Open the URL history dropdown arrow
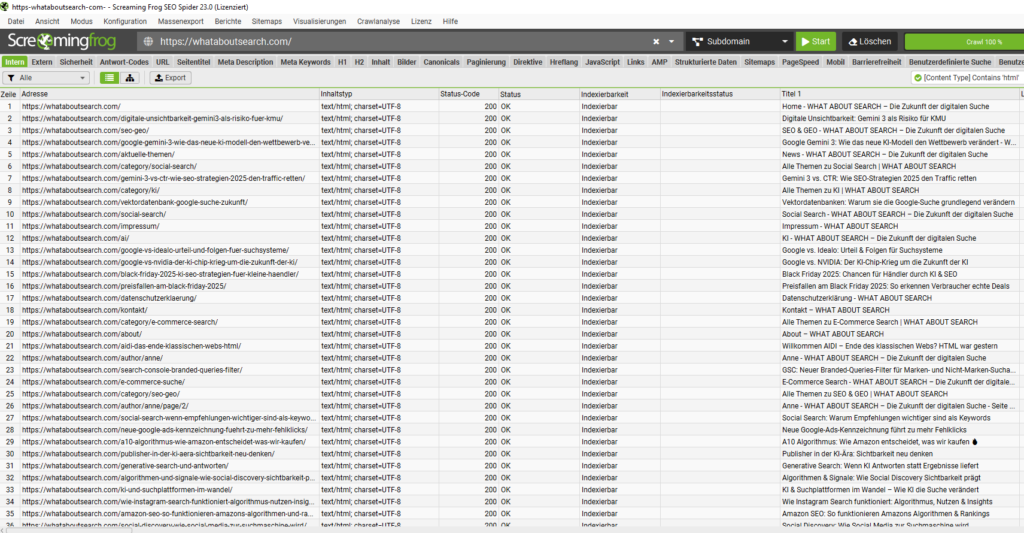The image size is (1024, 533). pyautogui.click(x=671, y=41)
